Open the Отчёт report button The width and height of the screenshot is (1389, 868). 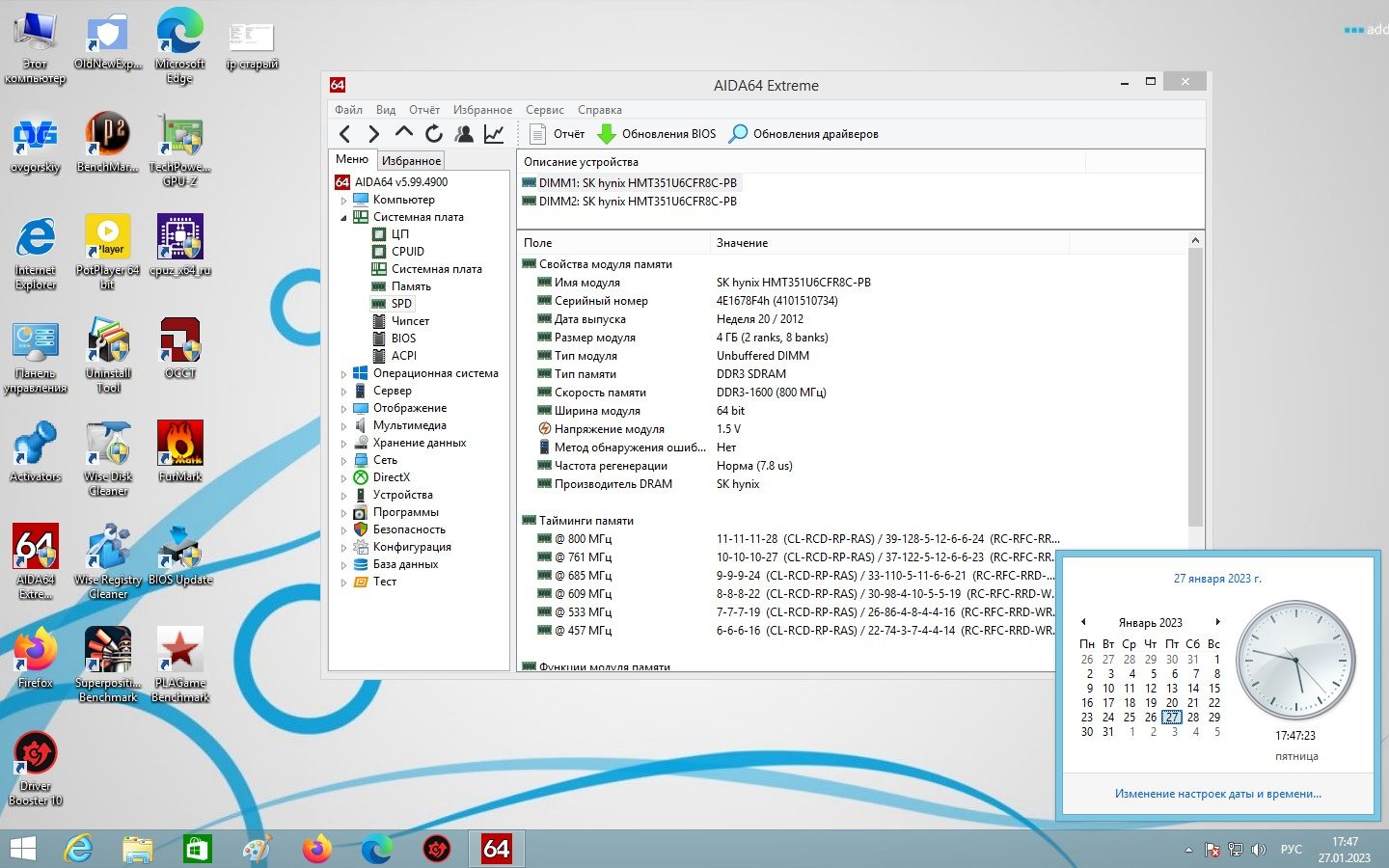click(x=558, y=134)
